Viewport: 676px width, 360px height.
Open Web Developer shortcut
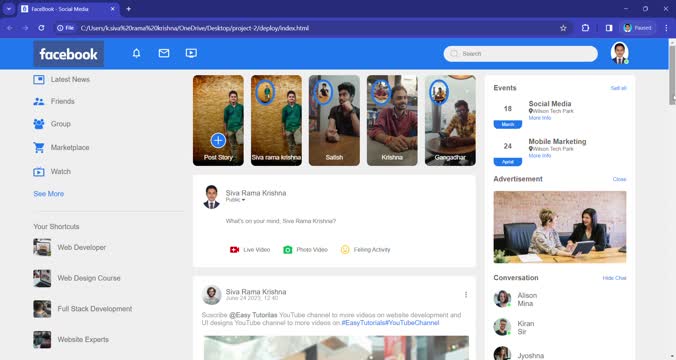click(70, 247)
